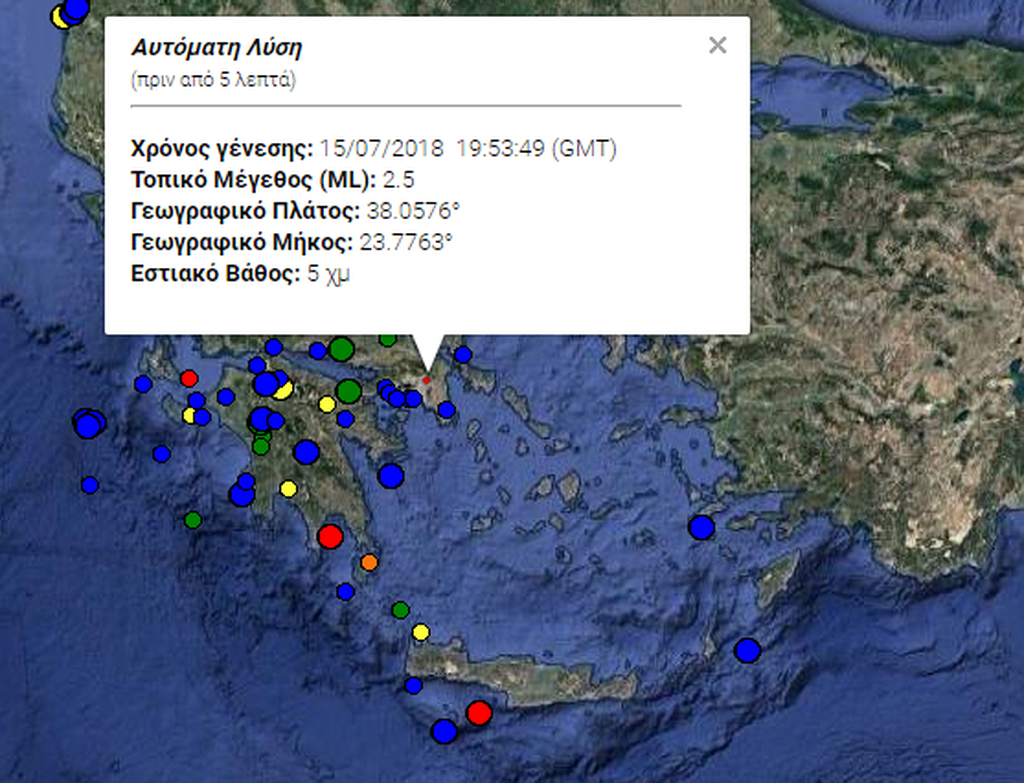Select the tiny red epicenter dot under popup pointer
This screenshot has width=1024, height=783.
pyautogui.click(x=427, y=380)
